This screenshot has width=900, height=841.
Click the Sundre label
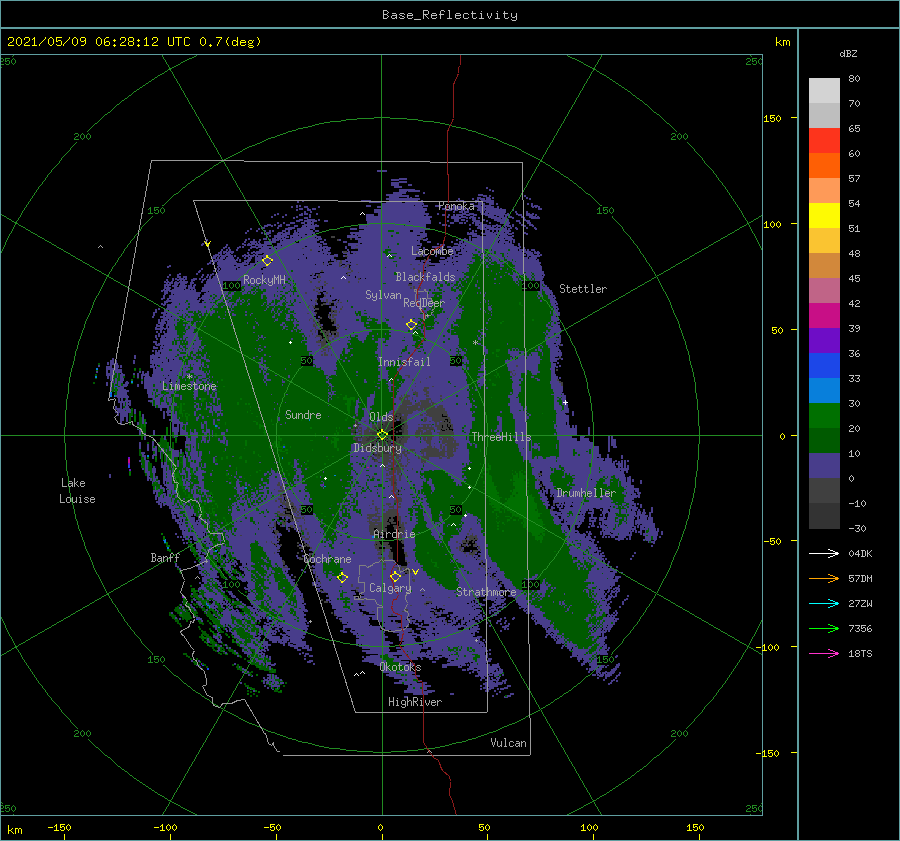pyautogui.click(x=303, y=414)
